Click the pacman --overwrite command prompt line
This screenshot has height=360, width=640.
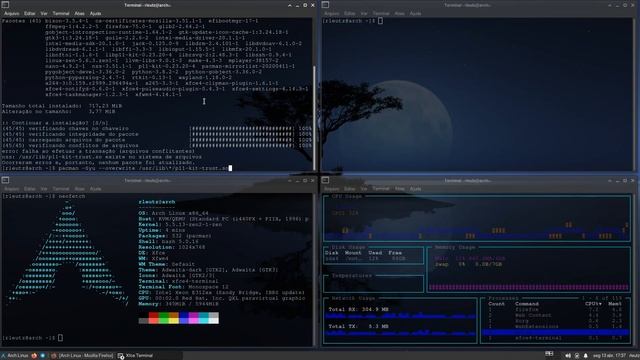(x=117, y=168)
